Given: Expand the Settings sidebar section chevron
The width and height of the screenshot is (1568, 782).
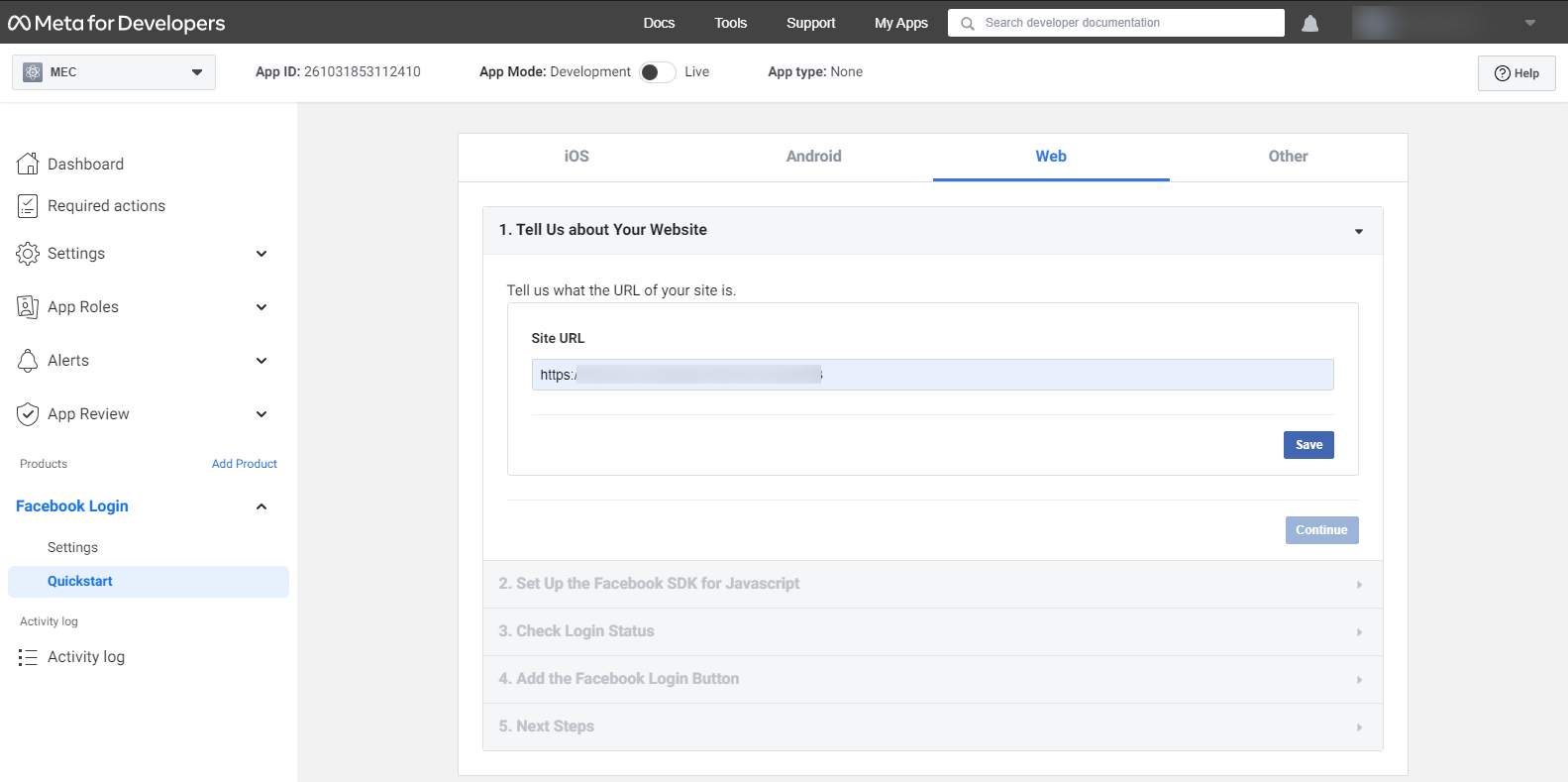Looking at the screenshot, I should tap(261, 254).
